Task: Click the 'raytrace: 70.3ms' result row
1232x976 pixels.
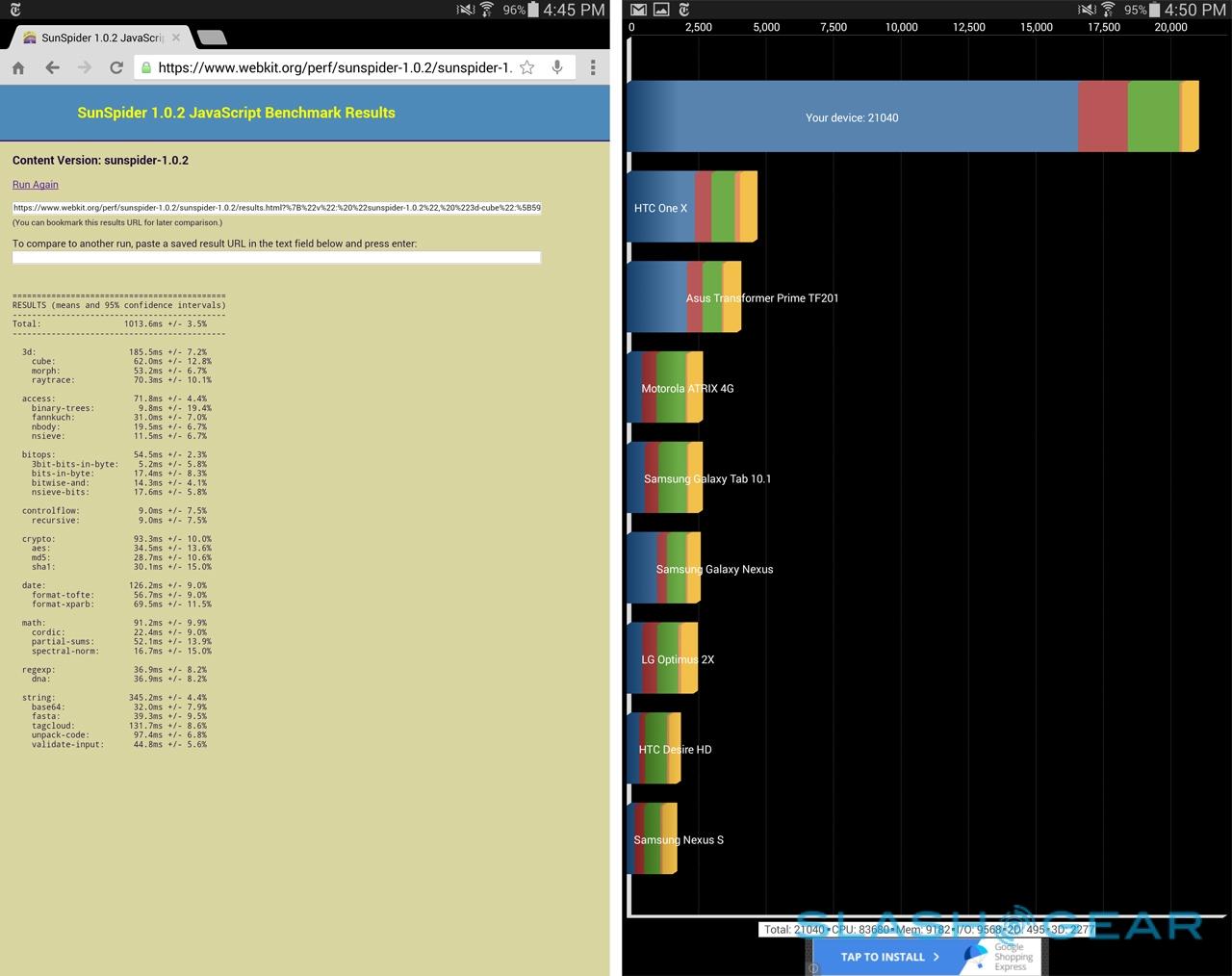Action: (121, 380)
